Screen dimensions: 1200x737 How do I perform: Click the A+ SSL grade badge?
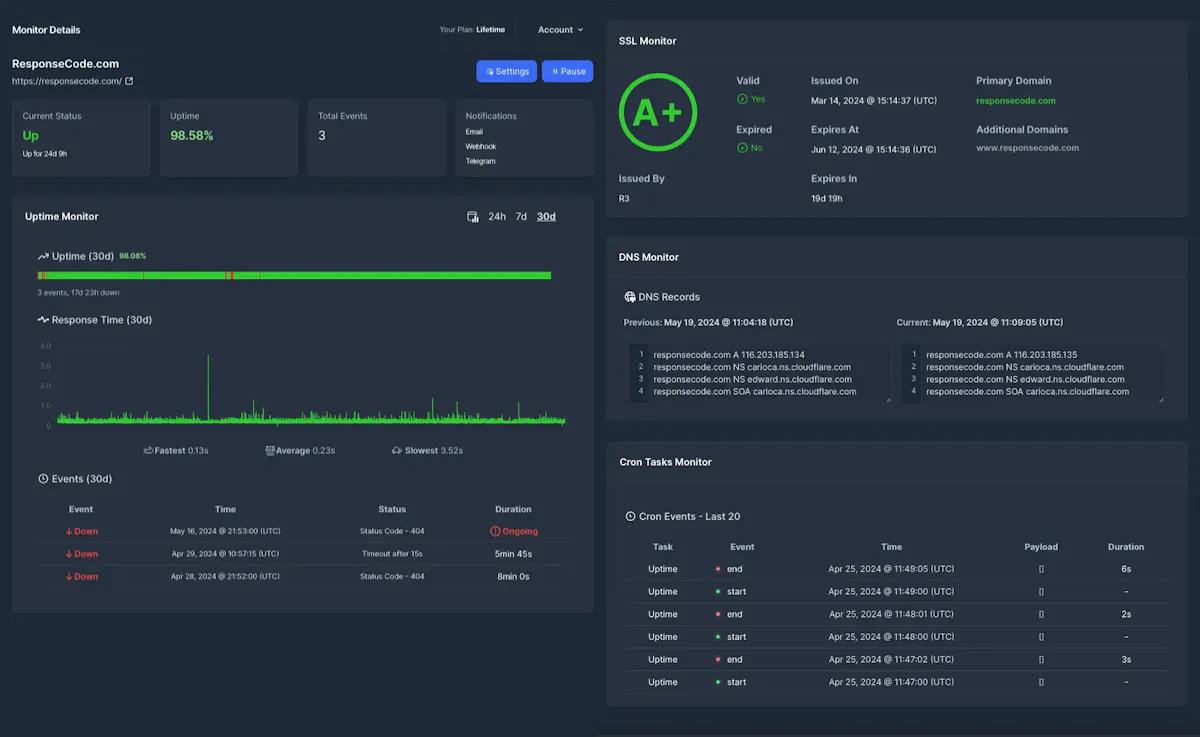(x=657, y=113)
